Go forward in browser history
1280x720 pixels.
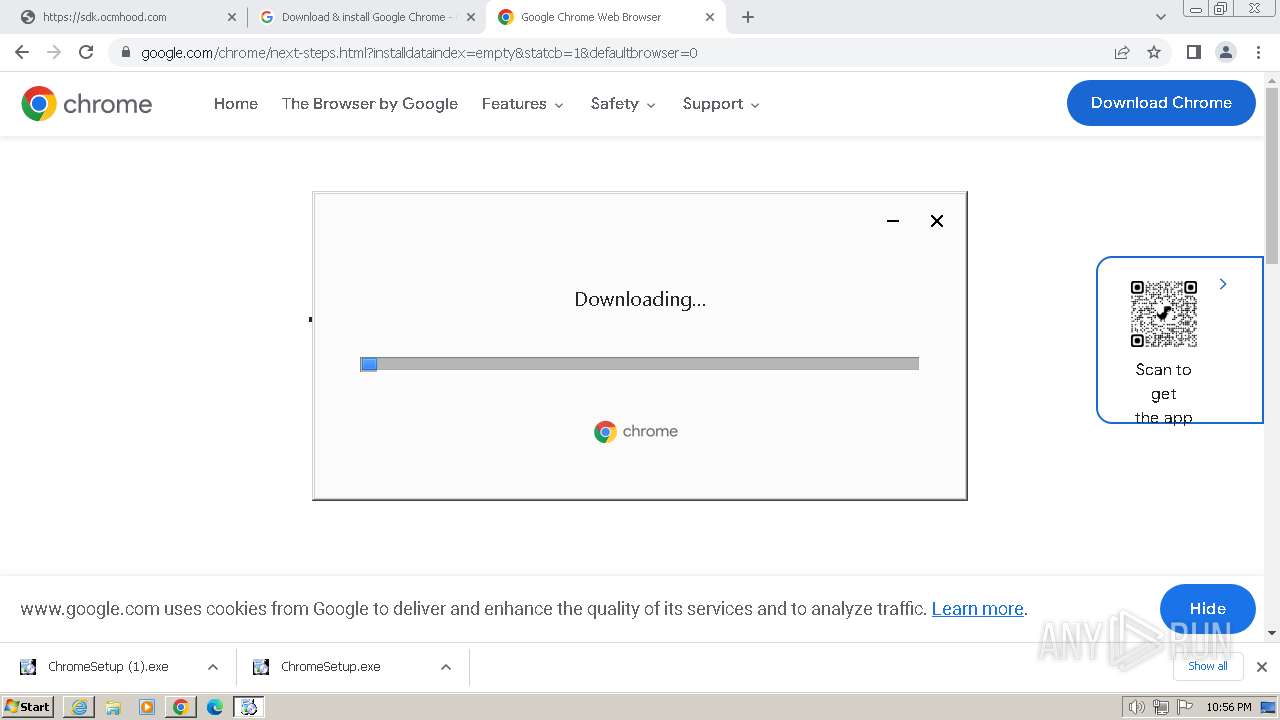coord(54,52)
